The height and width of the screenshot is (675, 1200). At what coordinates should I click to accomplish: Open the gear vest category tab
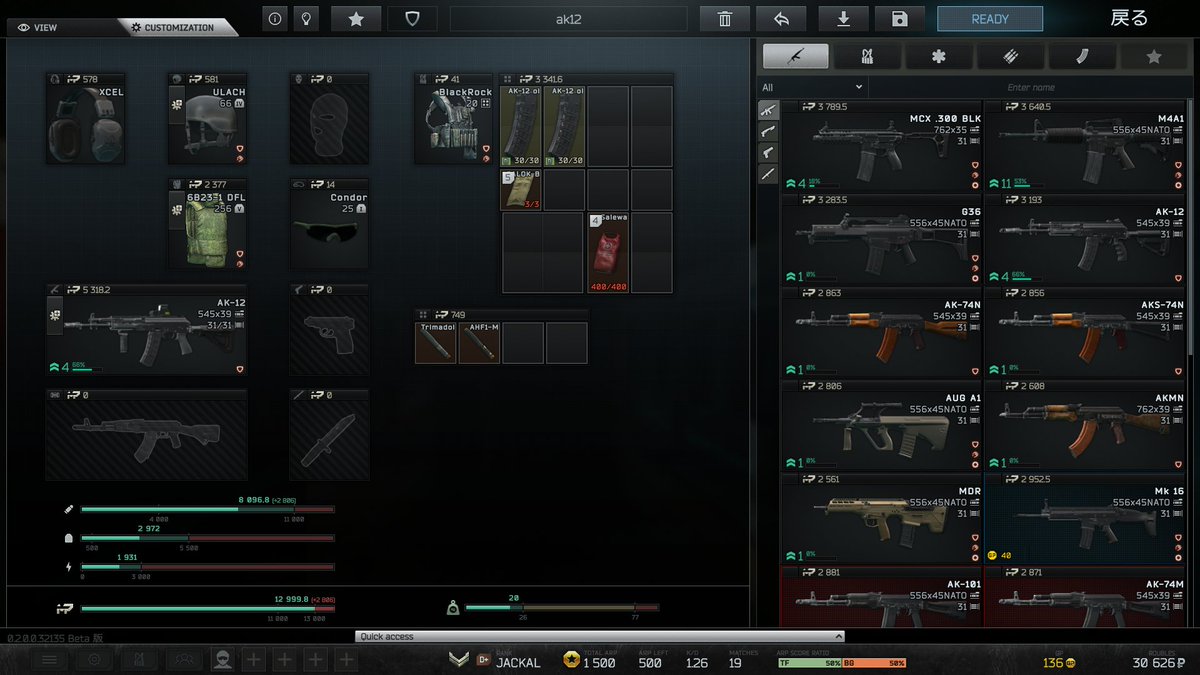(x=867, y=57)
